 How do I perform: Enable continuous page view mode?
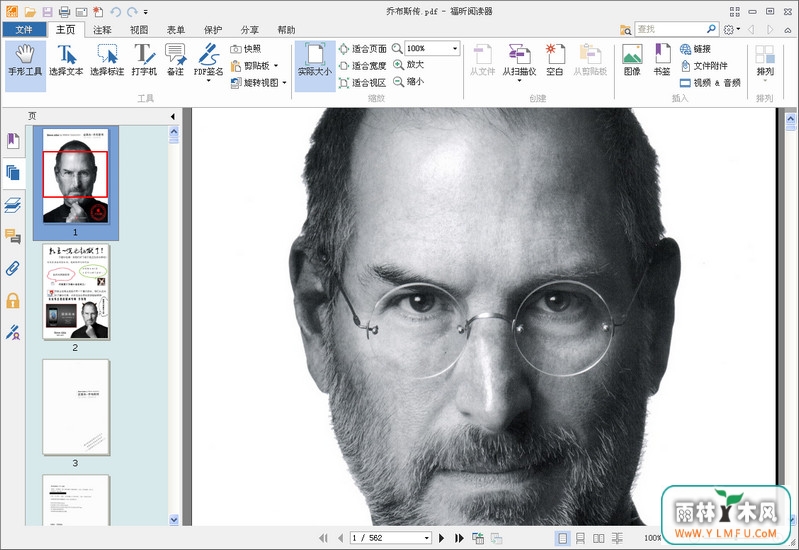(x=580, y=538)
